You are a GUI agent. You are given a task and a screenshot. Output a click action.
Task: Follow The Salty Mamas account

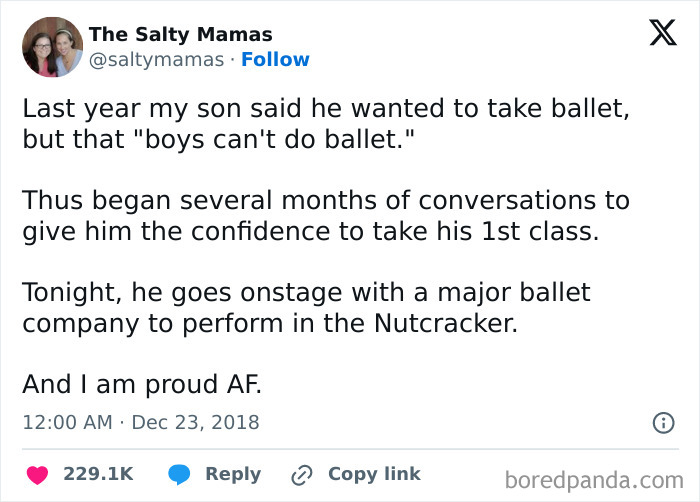pyautogui.click(x=275, y=60)
